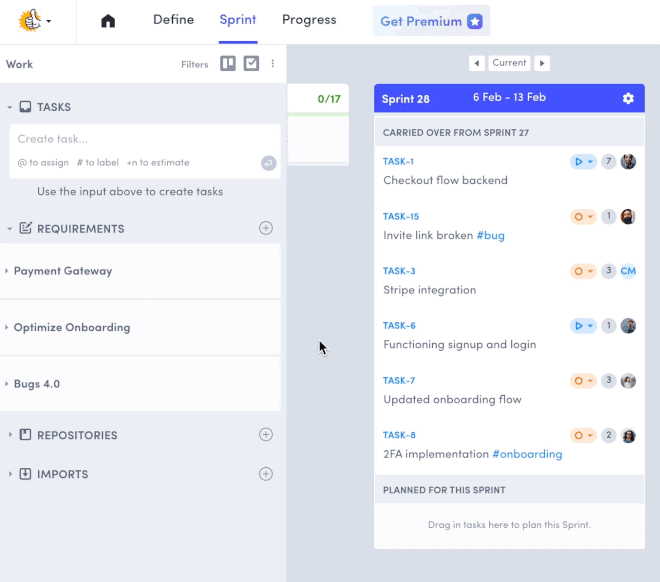Submit the new task with enter icon
The width and height of the screenshot is (660, 582).
coord(268,163)
